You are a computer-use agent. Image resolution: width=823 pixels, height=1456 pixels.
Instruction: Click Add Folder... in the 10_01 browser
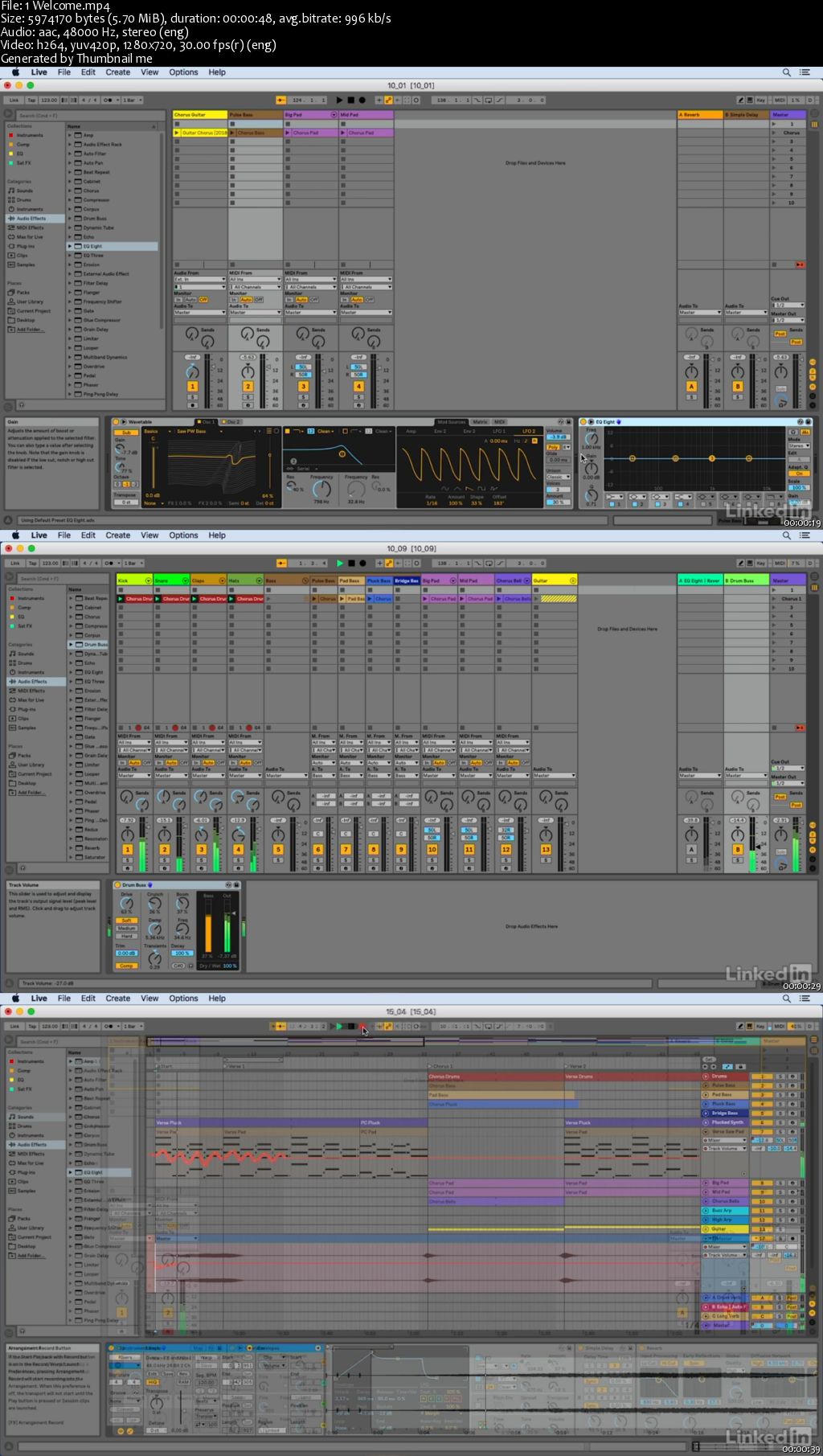click(x=31, y=330)
